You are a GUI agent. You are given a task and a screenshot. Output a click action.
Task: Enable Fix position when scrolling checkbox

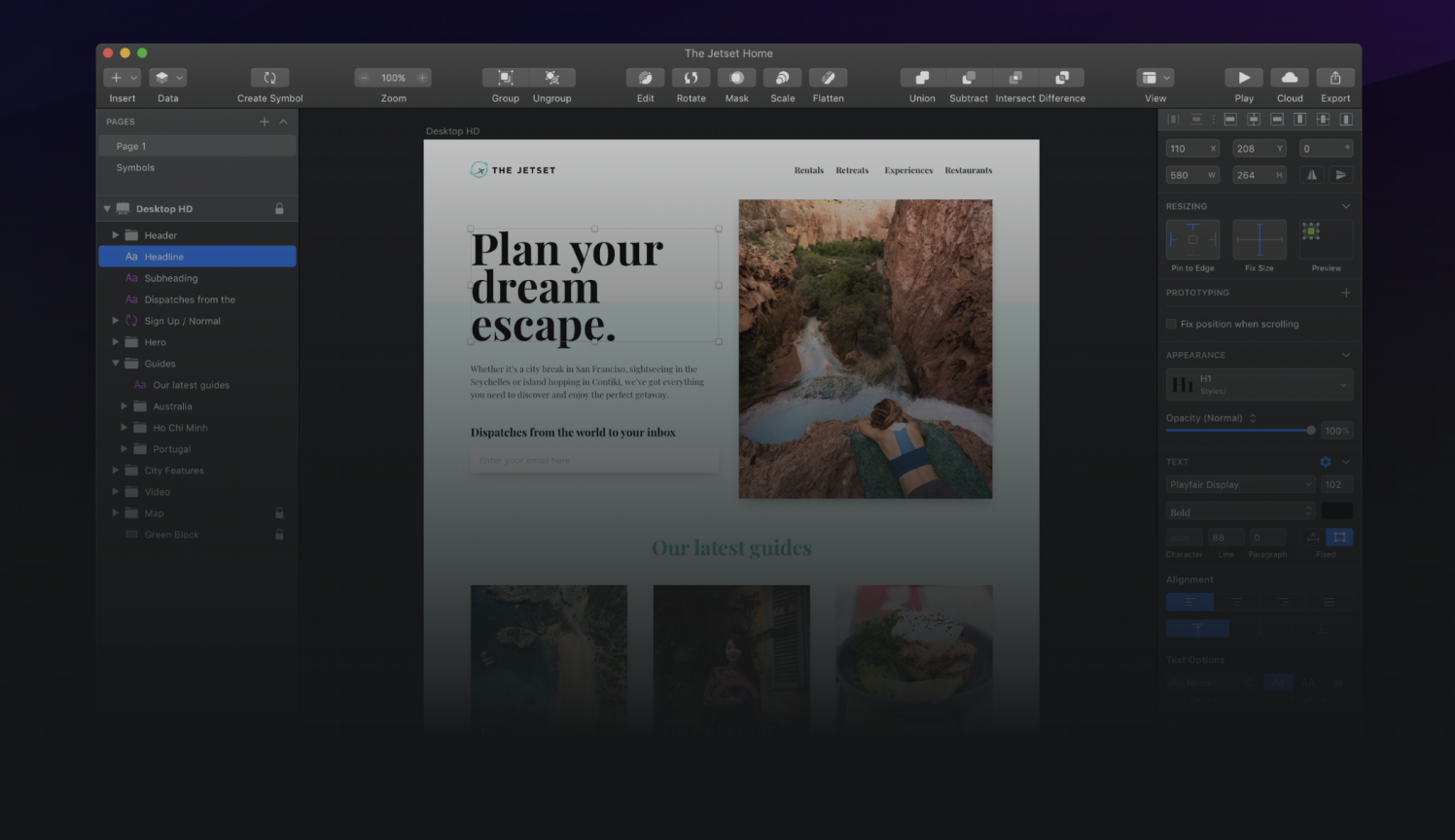(1171, 324)
